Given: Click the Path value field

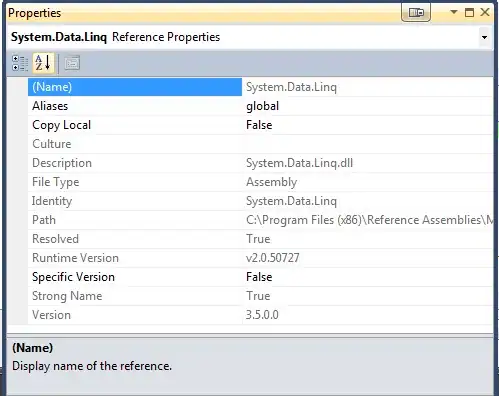Looking at the screenshot, I should pos(367,220).
